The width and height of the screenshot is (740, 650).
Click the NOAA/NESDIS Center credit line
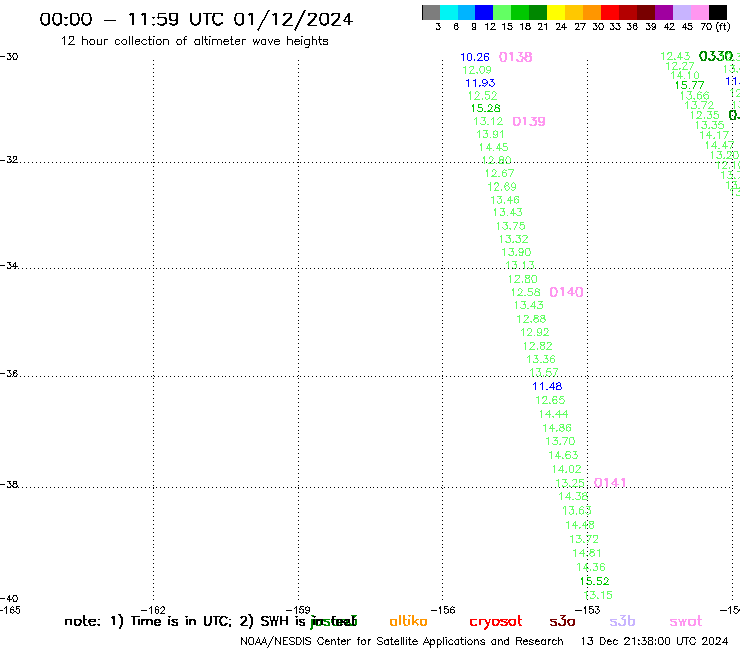coord(402,642)
